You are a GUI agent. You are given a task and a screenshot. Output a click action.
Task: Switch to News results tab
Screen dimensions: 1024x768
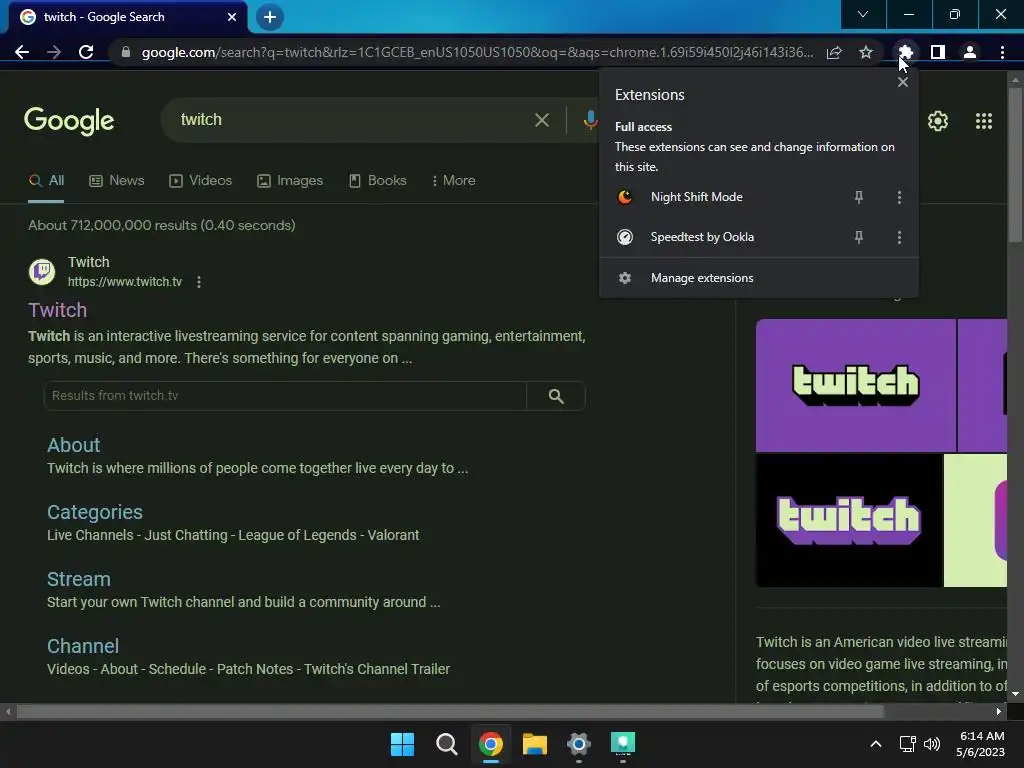(117, 181)
